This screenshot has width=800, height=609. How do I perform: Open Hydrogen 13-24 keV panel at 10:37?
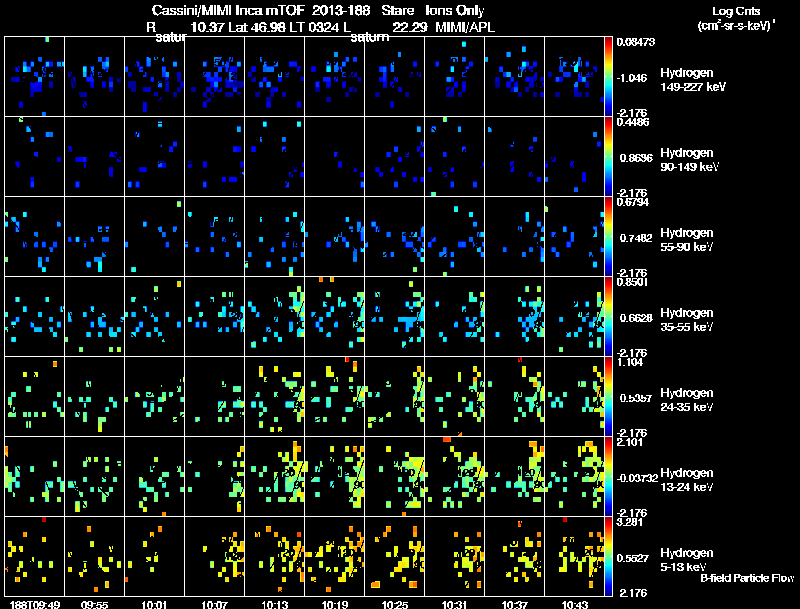pyautogui.click(x=515, y=477)
